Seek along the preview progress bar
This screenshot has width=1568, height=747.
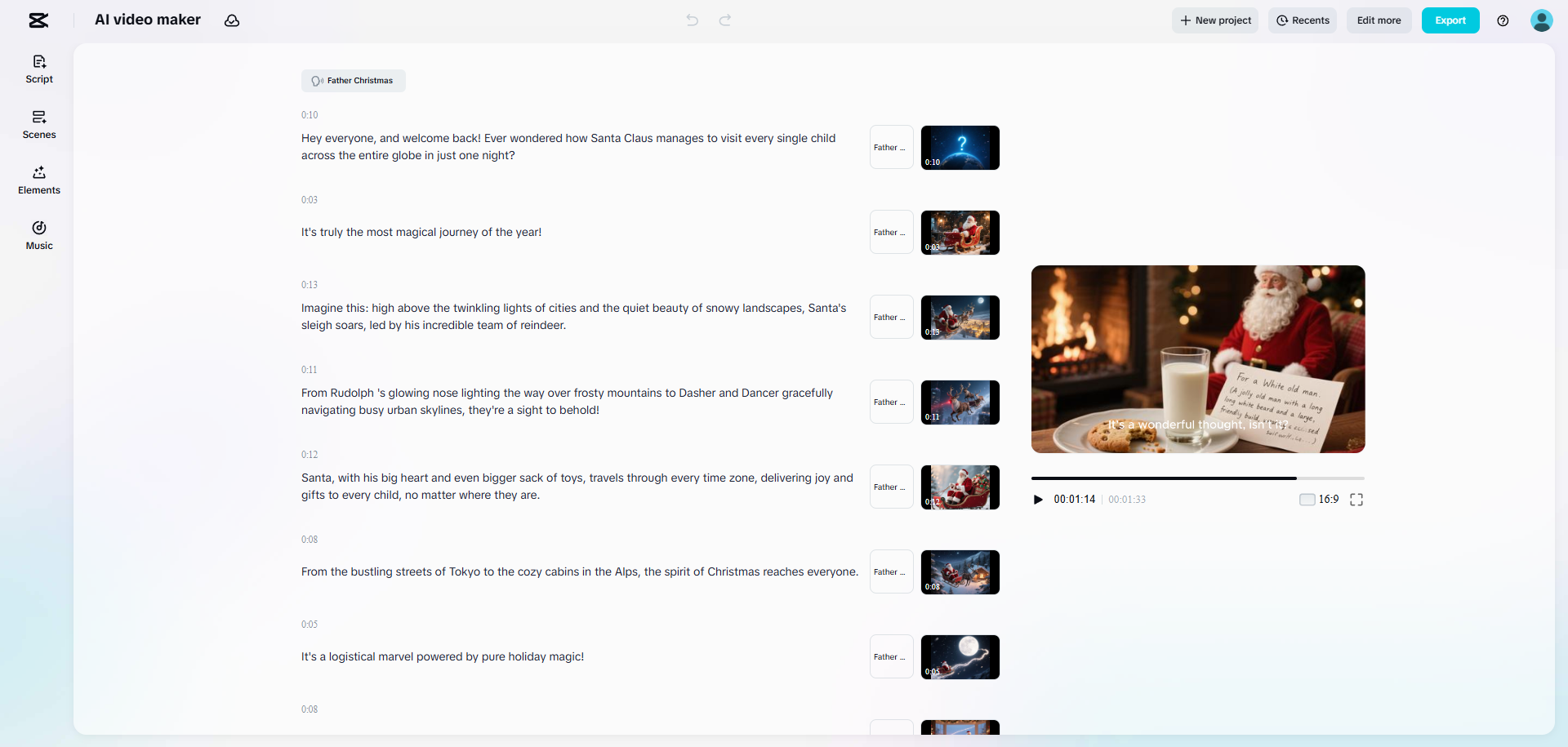1197,478
